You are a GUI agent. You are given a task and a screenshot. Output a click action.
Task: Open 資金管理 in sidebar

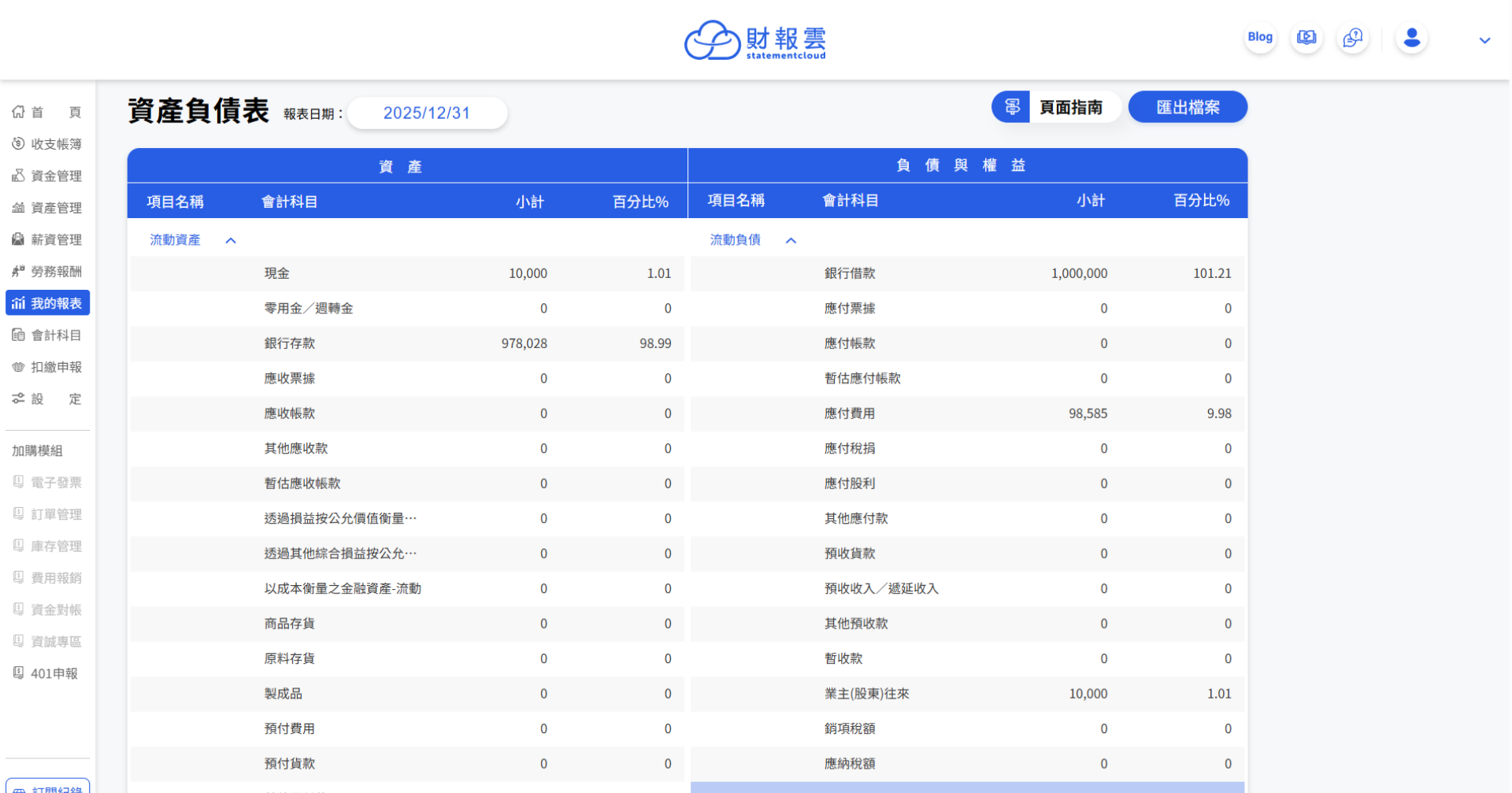click(x=47, y=176)
